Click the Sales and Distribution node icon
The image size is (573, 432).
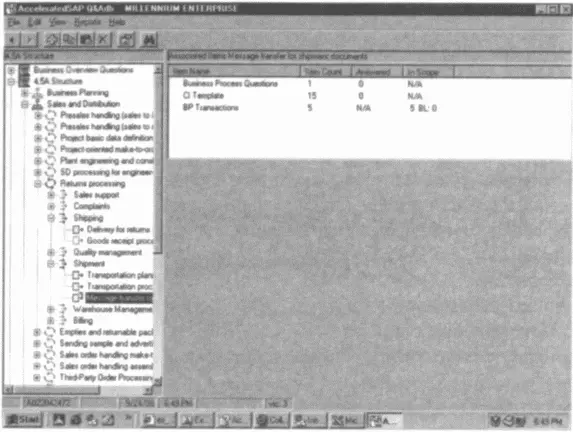point(37,105)
